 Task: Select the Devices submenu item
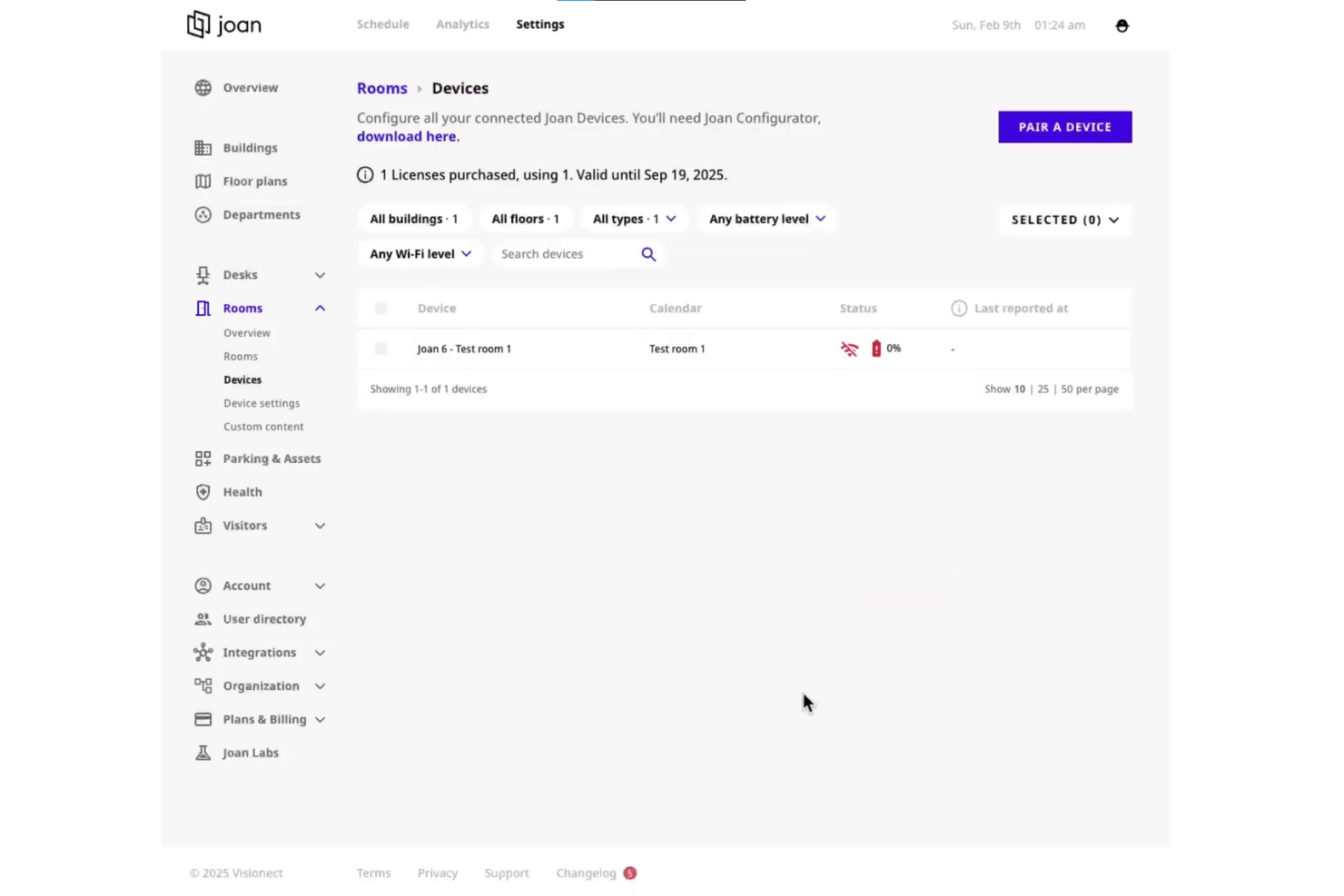[x=242, y=380]
